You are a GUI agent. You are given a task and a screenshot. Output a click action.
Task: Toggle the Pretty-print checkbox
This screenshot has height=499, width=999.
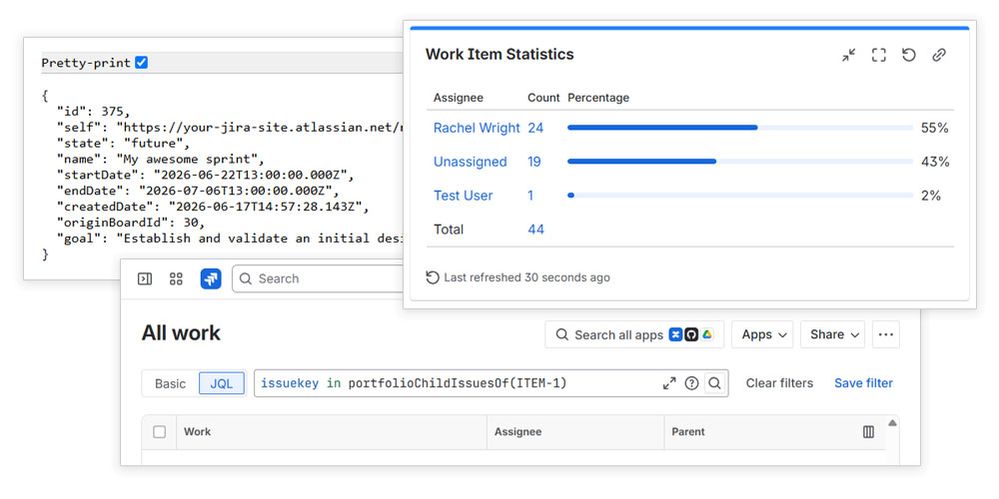point(141,62)
